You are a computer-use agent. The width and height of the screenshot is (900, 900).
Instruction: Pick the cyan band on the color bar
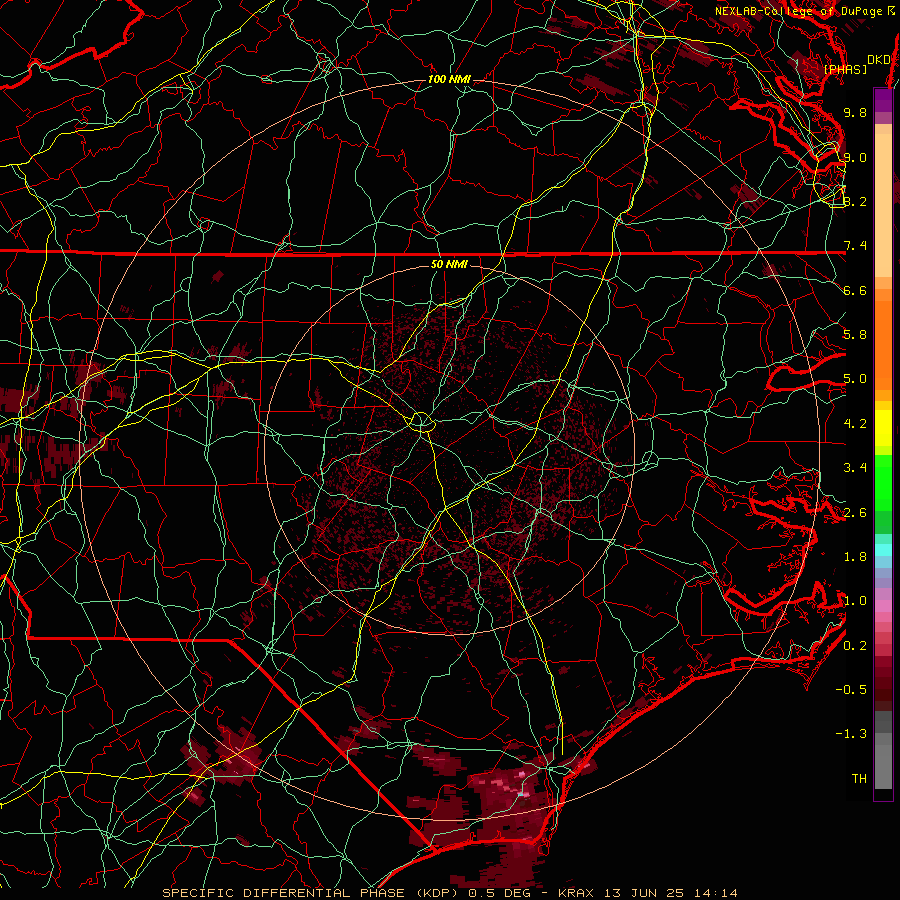[883, 550]
